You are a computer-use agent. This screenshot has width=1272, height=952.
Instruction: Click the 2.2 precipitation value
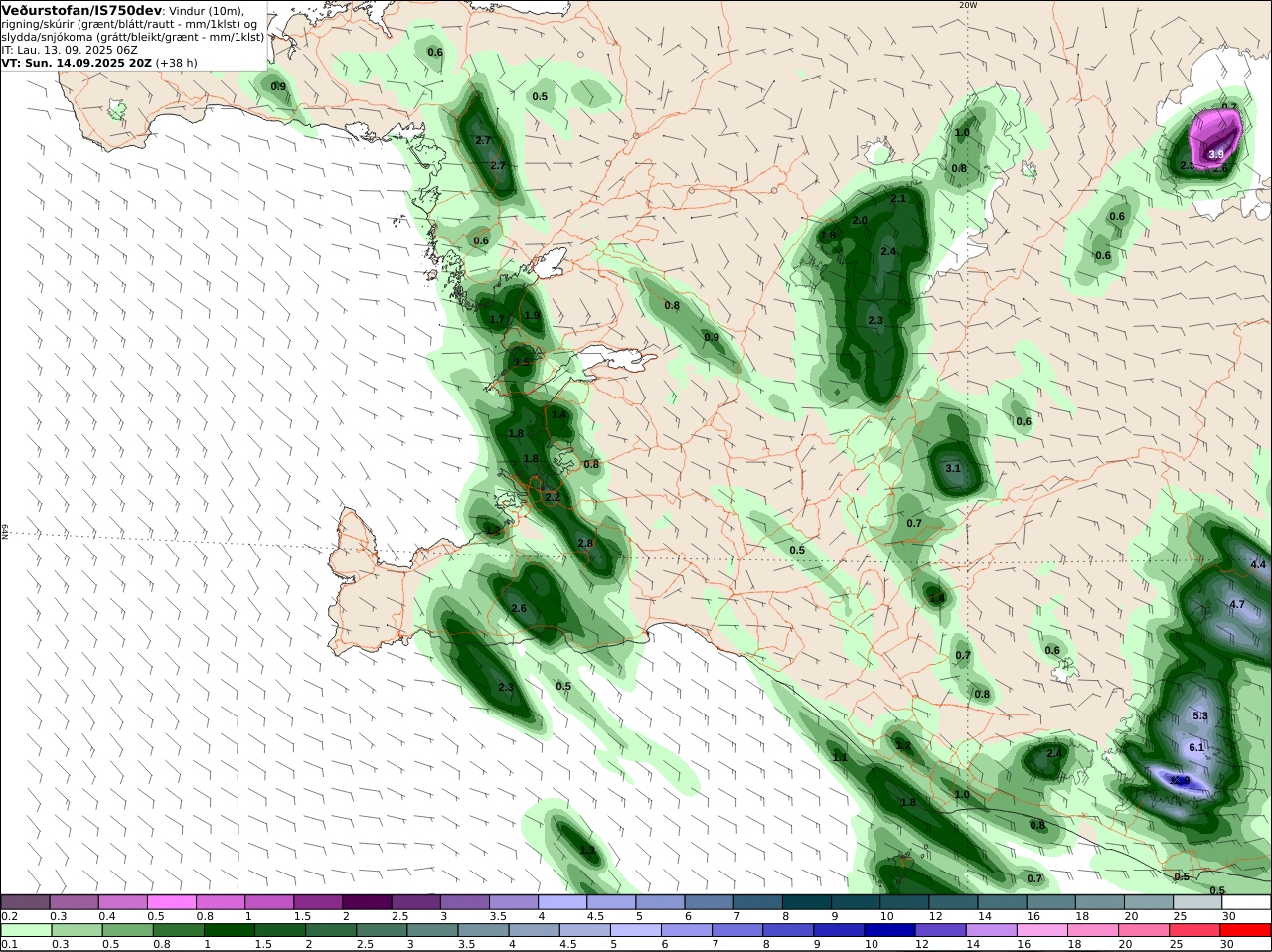click(553, 497)
